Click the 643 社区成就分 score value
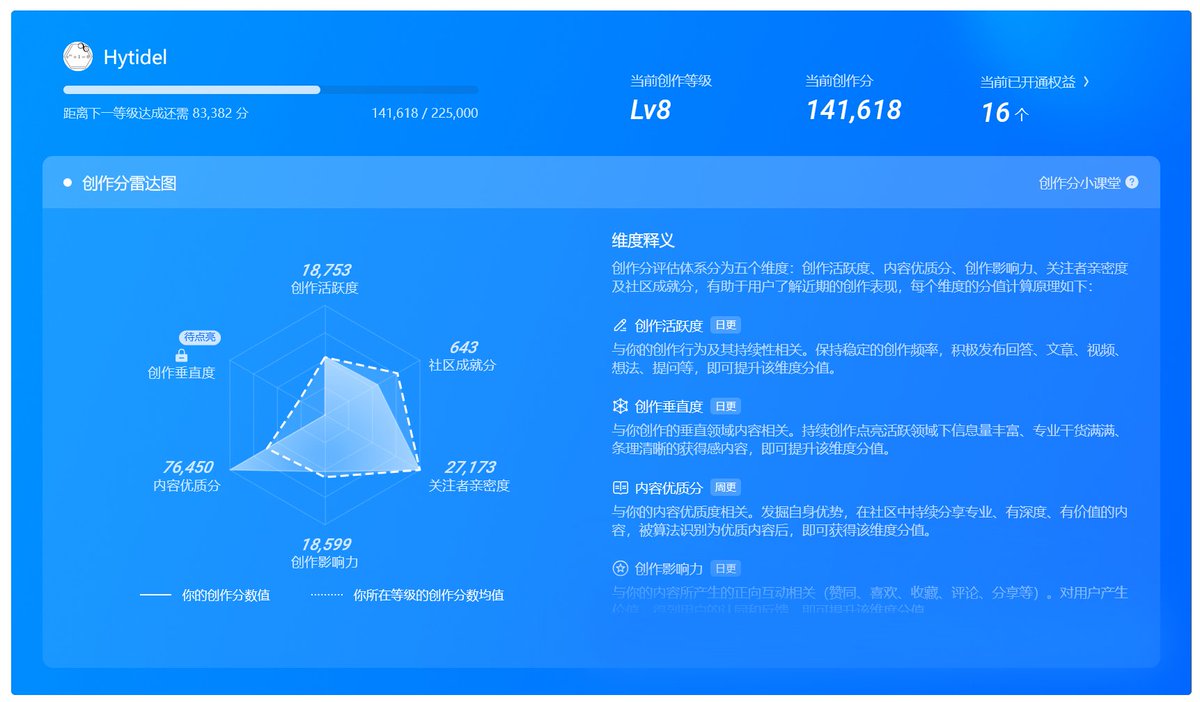This screenshot has width=1200, height=702. coord(462,348)
